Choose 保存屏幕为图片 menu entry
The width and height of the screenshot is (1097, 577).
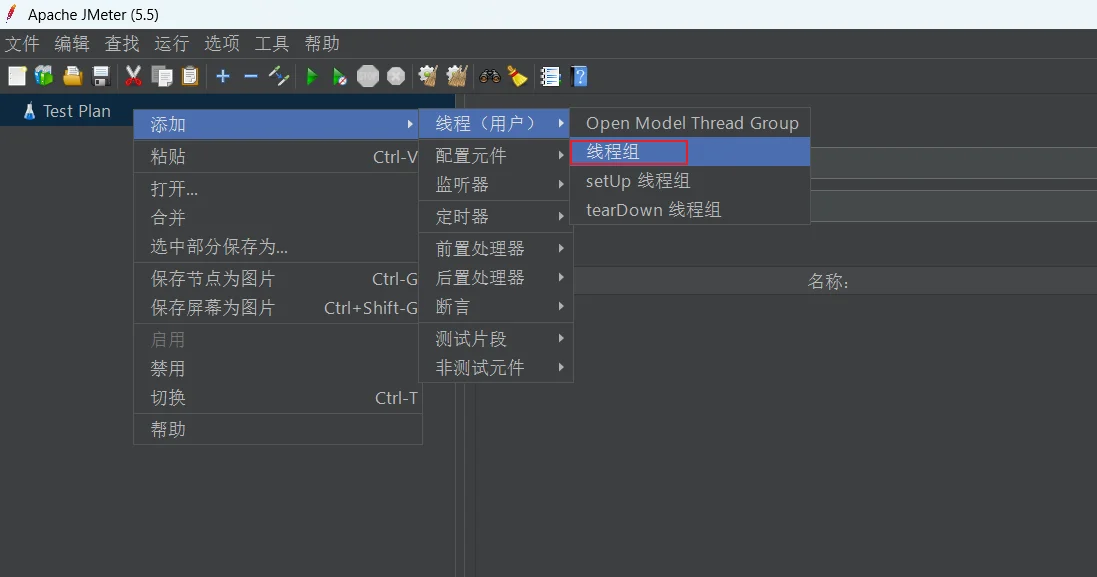pos(278,308)
